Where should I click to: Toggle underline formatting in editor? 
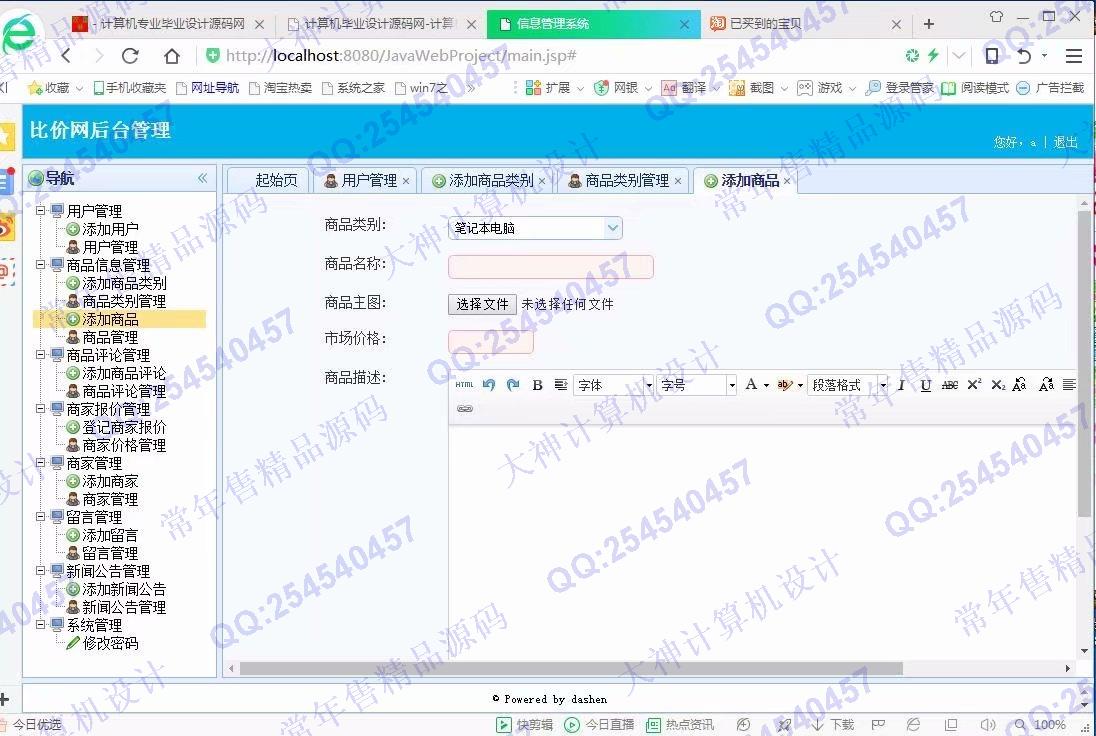925,385
